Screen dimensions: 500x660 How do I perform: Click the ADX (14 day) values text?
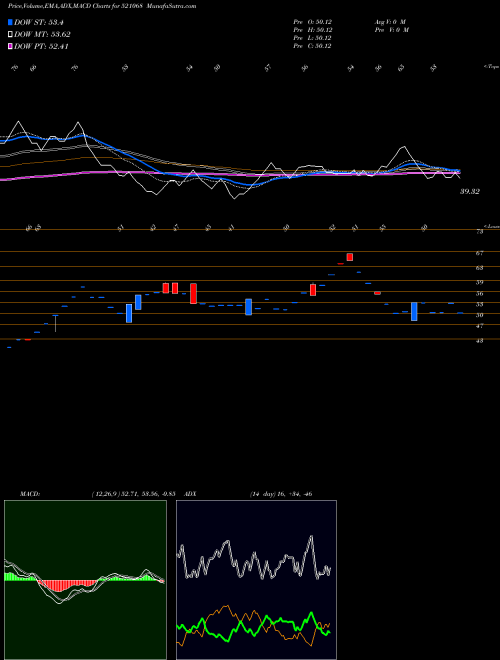pyautogui.click(x=280, y=494)
